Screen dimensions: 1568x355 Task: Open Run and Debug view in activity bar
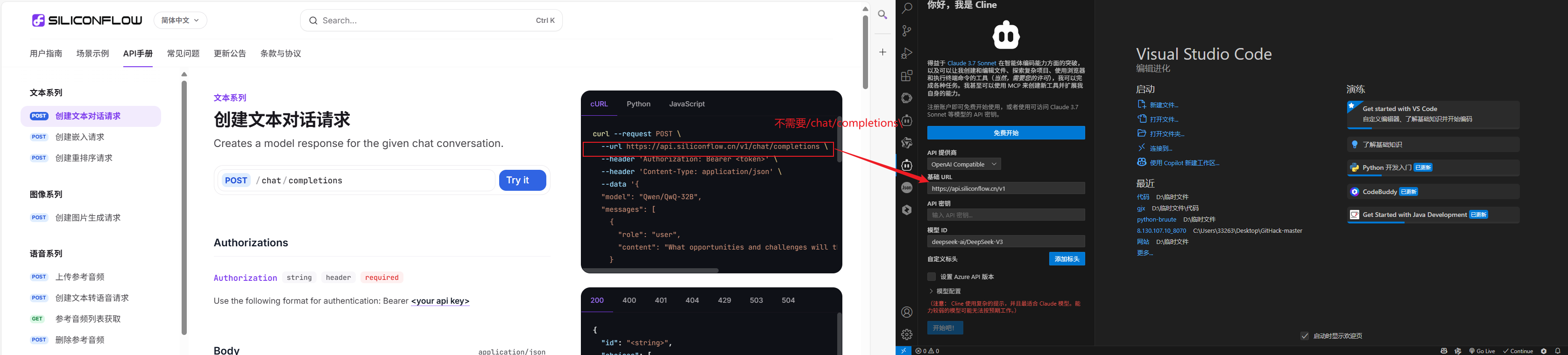pyautogui.click(x=907, y=54)
